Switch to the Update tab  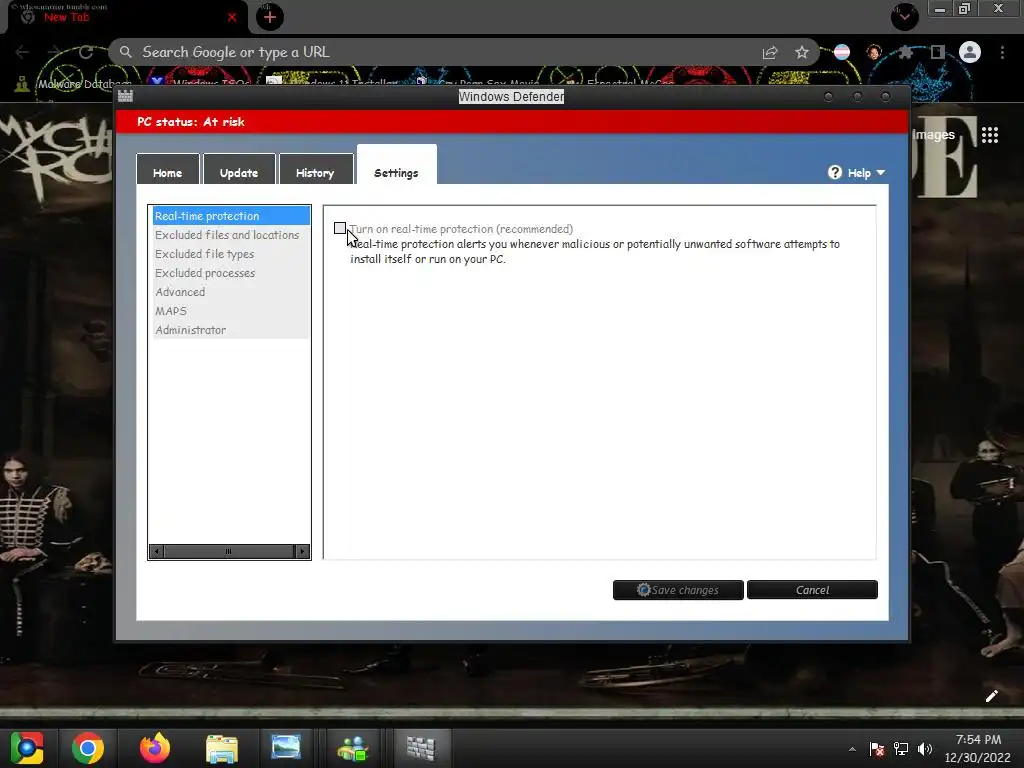(x=239, y=170)
